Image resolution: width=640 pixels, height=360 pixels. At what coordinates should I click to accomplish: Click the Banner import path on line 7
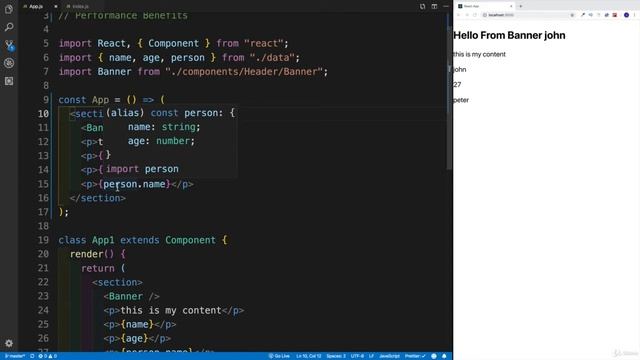click(244, 71)
